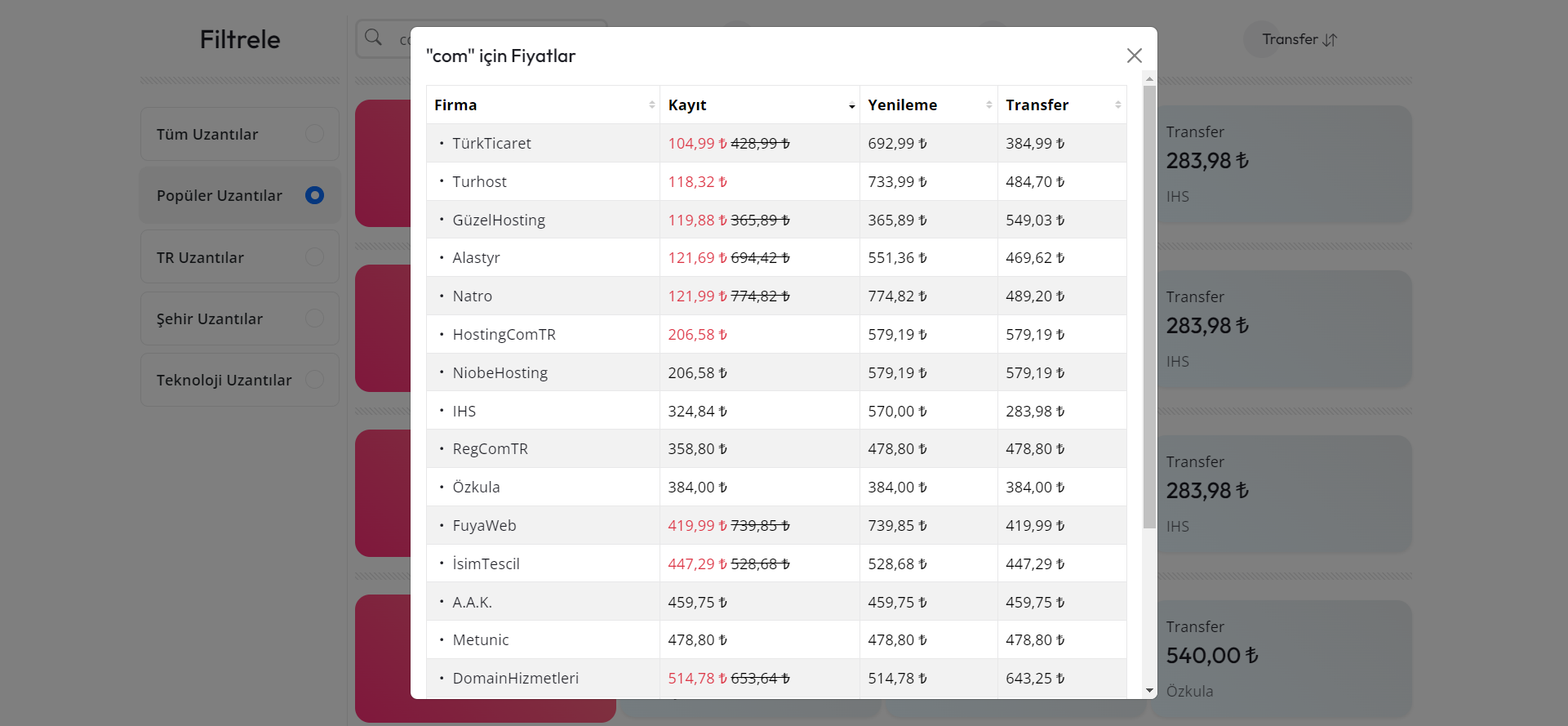1568x726 pixels.
Task: Close the "com" için Fiyatlar dialog
Action: coord(1134,56)
